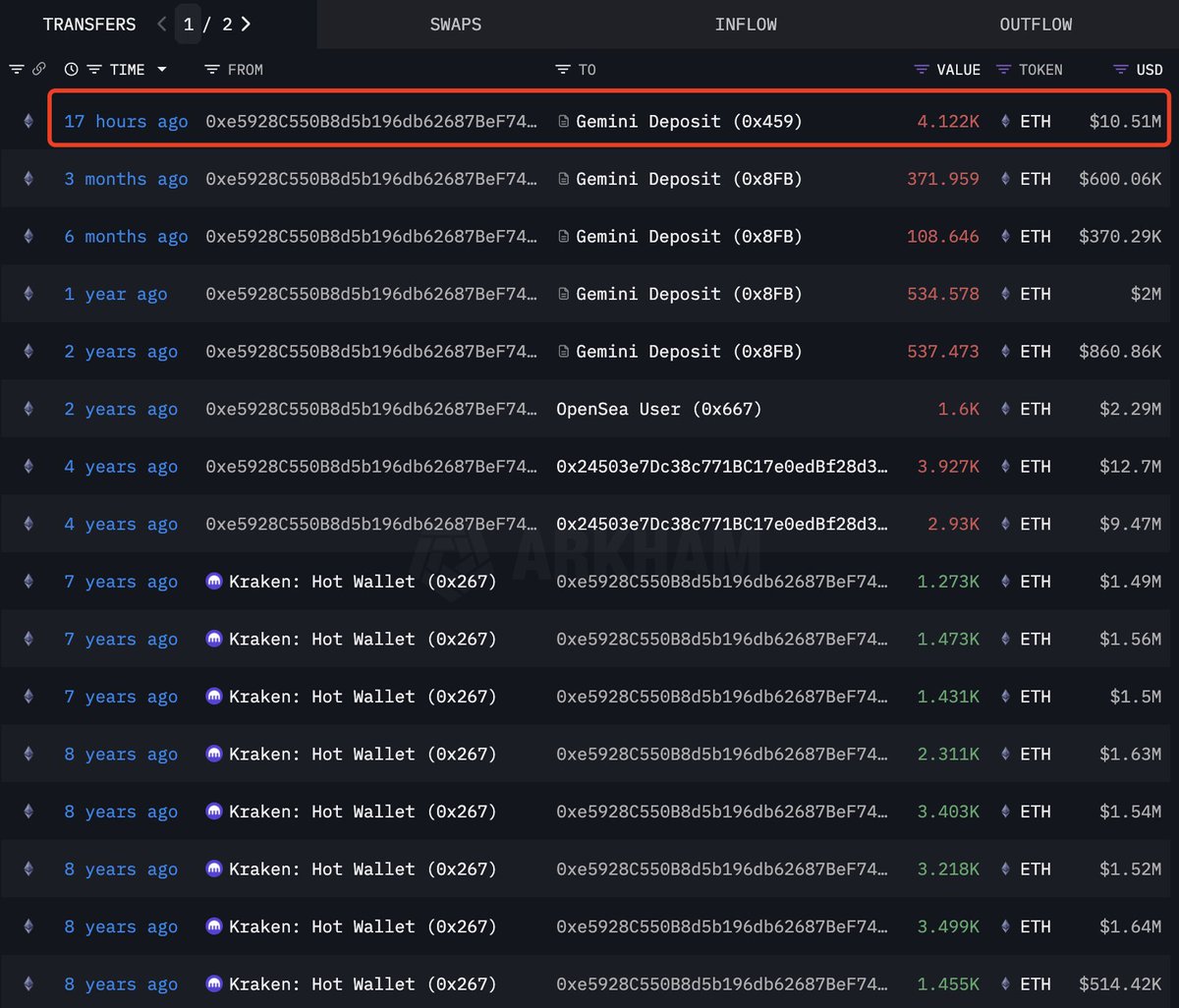Click the Ethereum chain icon on the 1 year ago row
Image resolution: width=1179 pixels, height=1008 pixels.
tap(28, 294)
